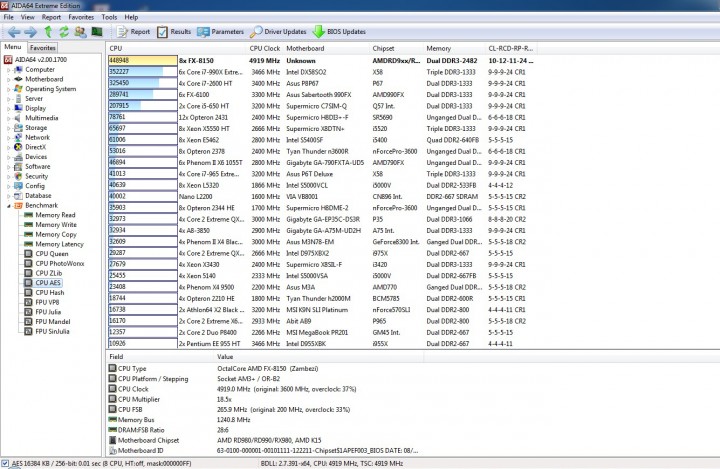Expand the Network tree node
This screenshot has height=469, width=720.
click(8, 137)
